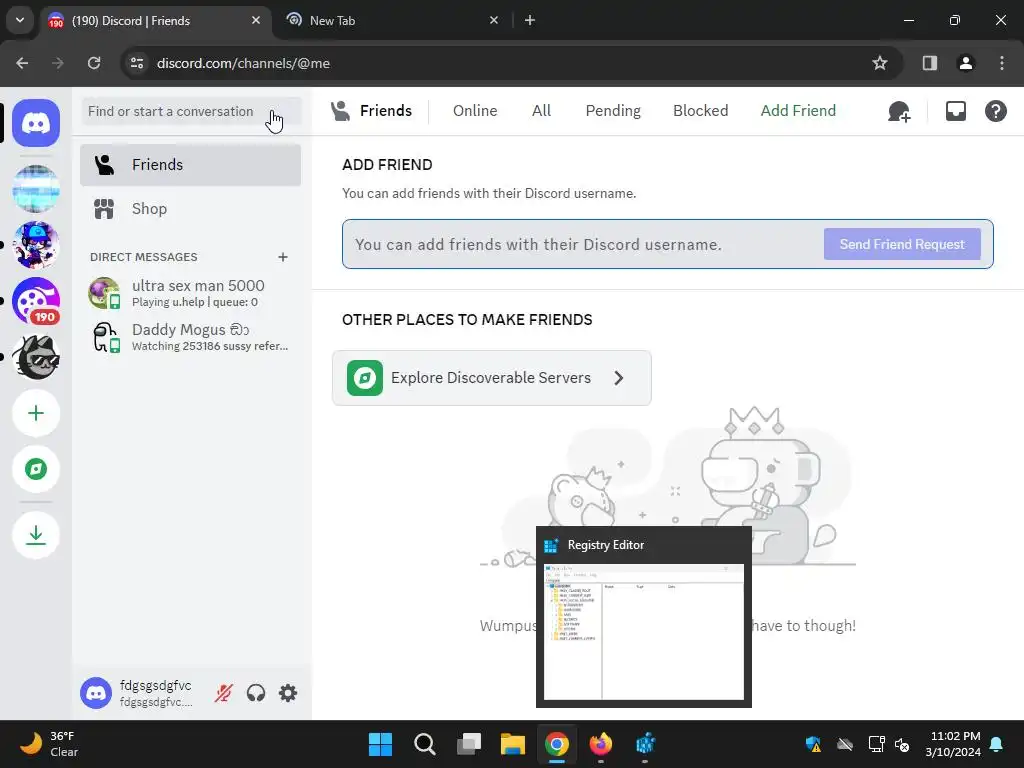The width and height of the screenshot is (1024, 768).
Task: Switch to the Pending tab
Action: (613, 111)
